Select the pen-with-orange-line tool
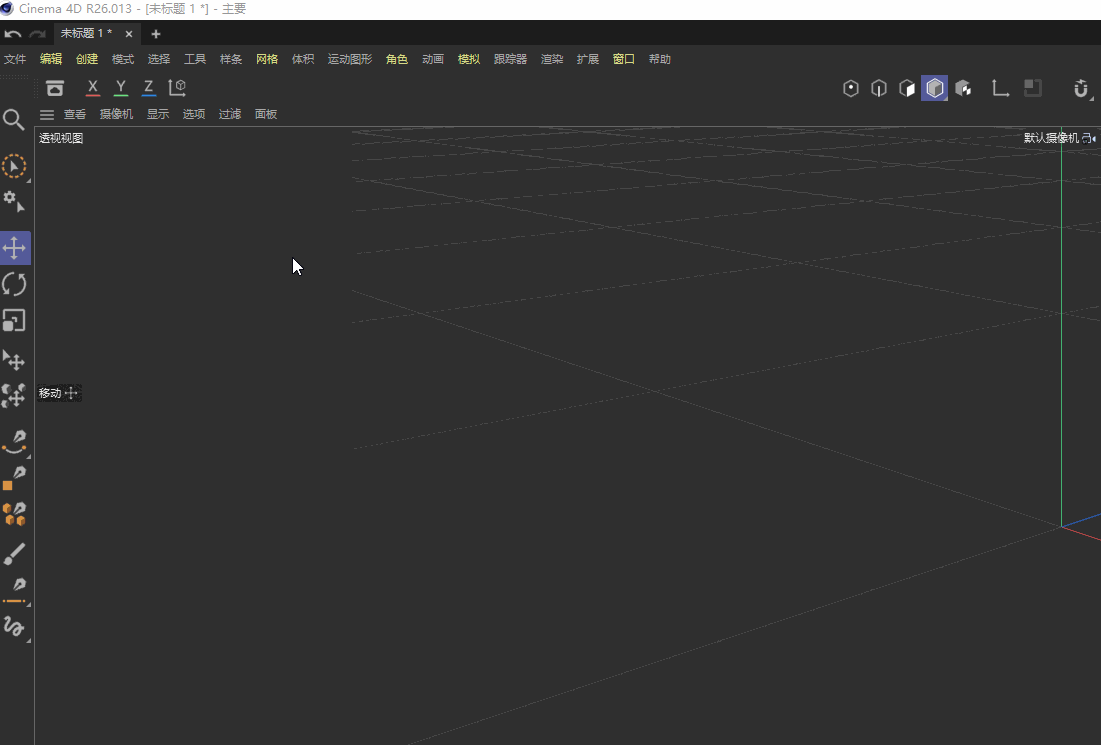 [14, 591]
